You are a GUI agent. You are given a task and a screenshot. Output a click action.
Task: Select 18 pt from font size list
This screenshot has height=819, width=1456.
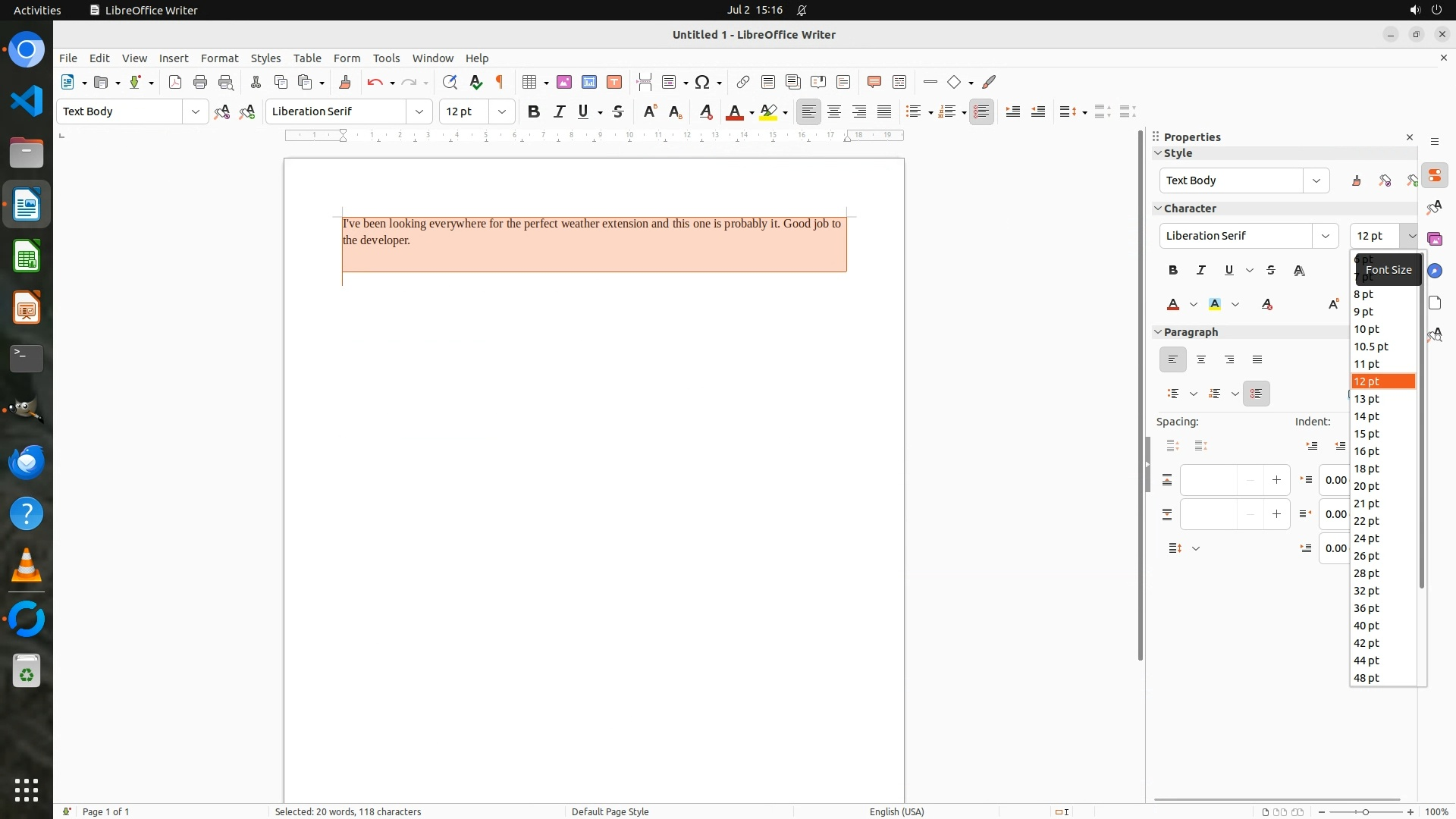click(x=1367, y=469)
